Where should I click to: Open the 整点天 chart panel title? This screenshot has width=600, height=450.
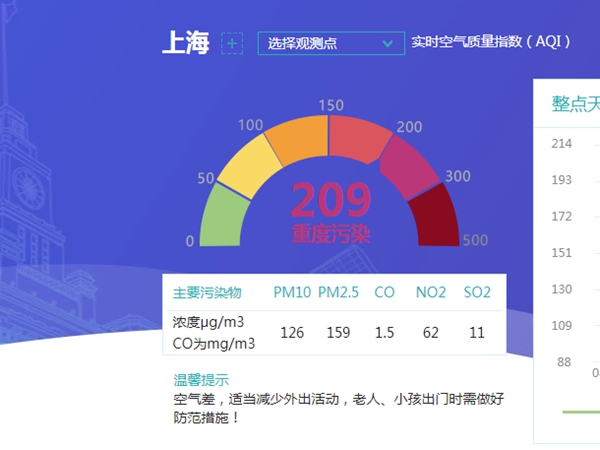[575, 105]
